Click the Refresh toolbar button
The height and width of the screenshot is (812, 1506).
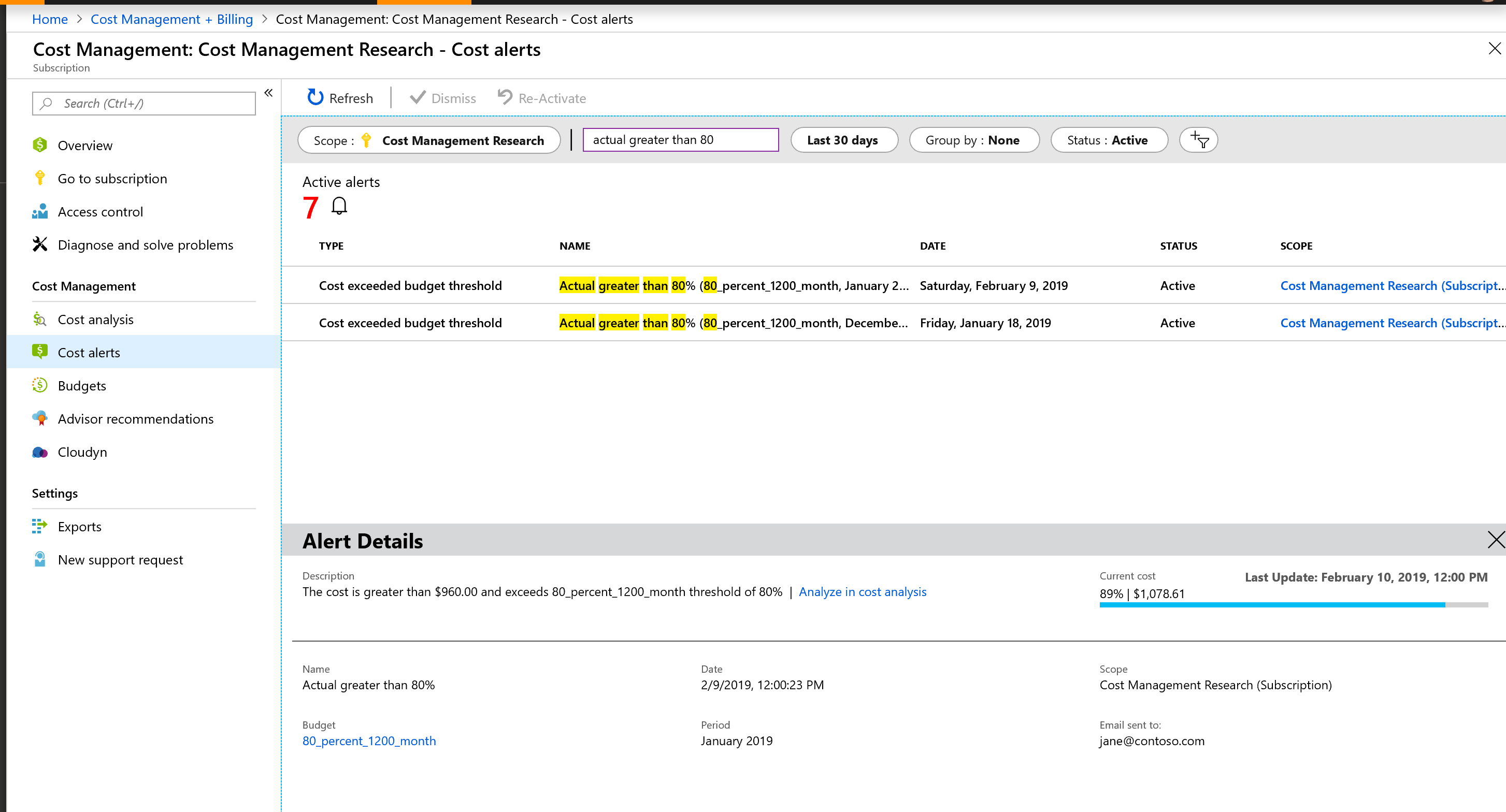click(x=340, y=98)
